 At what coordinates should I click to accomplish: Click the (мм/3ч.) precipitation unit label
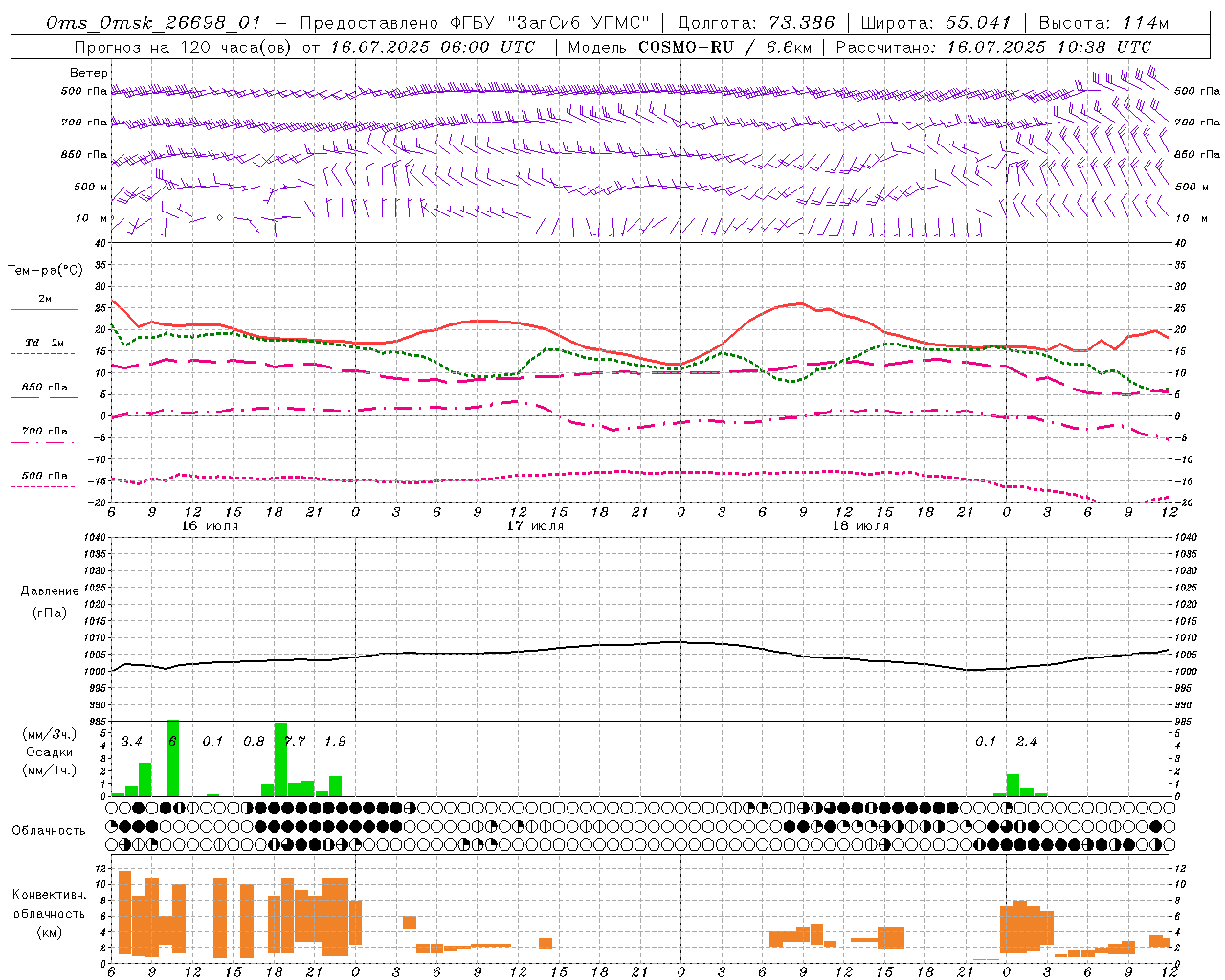50,735
